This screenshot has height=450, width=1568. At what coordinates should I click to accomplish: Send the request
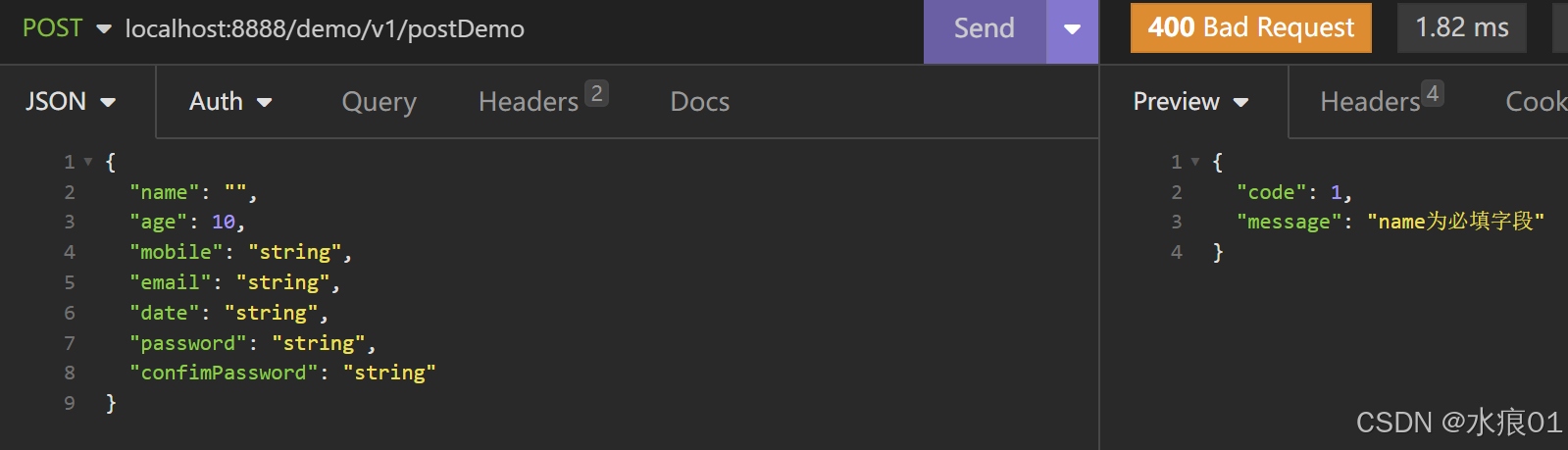985,28
